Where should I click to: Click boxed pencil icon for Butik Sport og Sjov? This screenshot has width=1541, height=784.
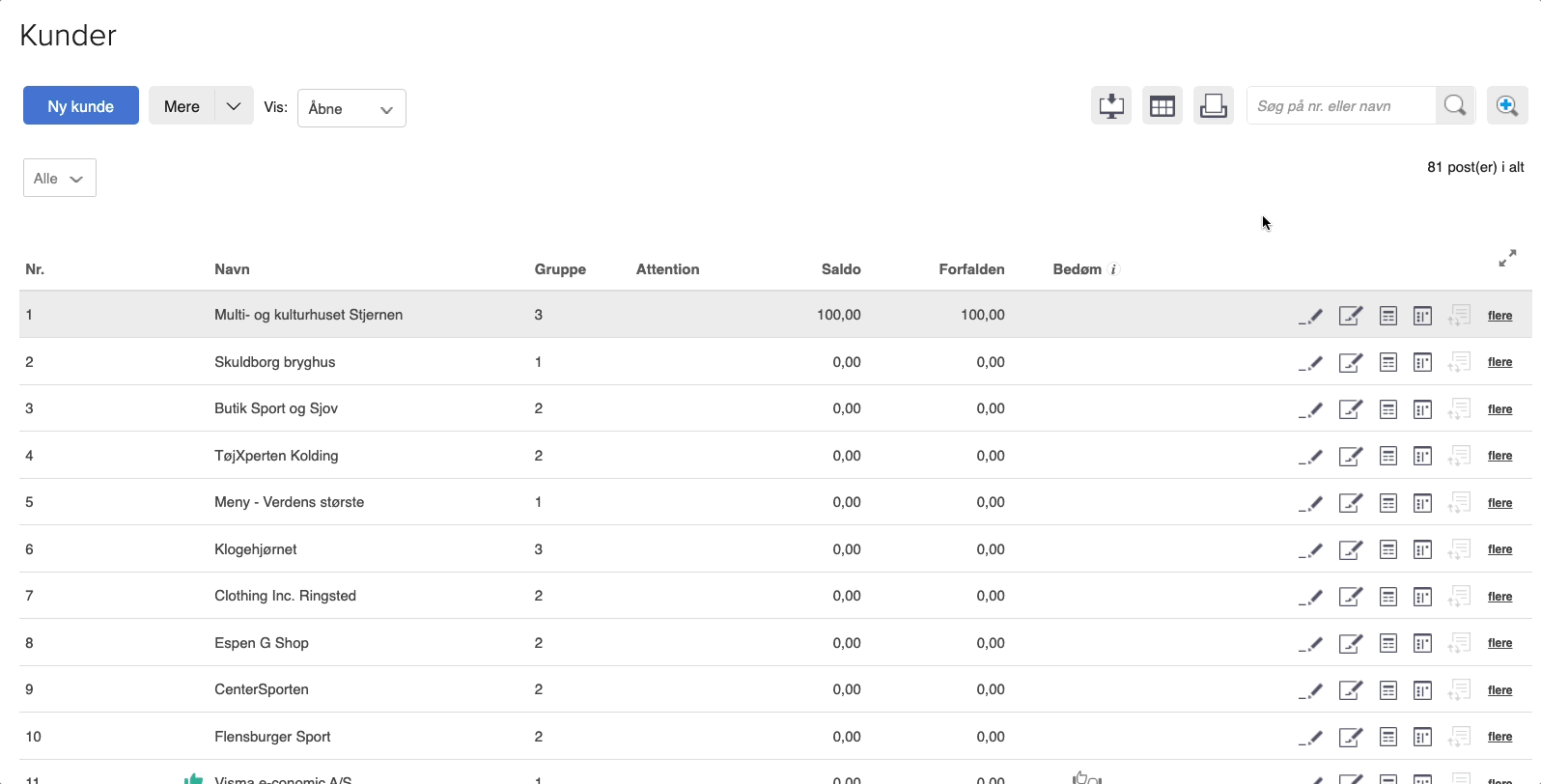point(1350,409)
